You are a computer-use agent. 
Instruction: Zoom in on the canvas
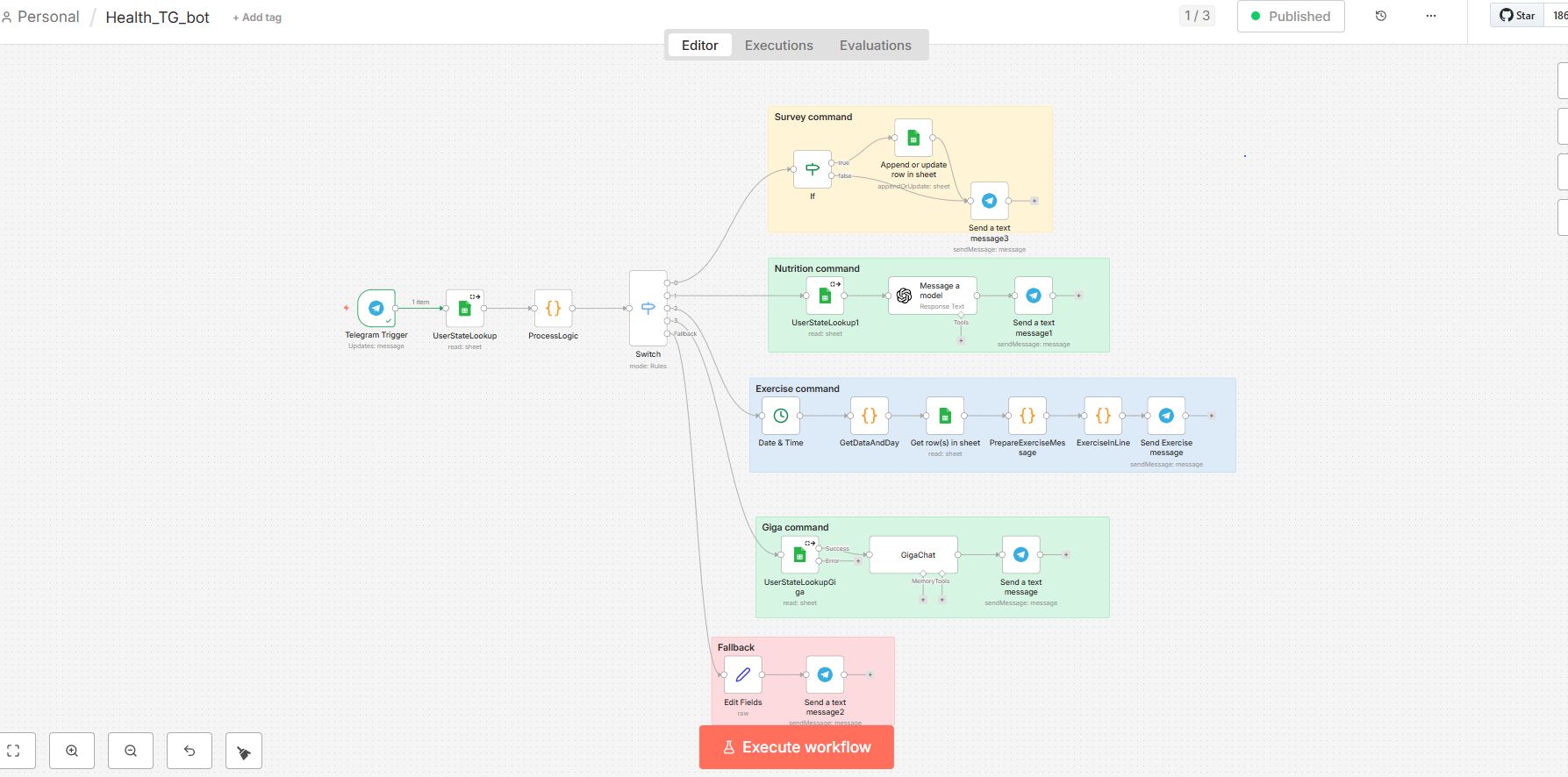[72, 751]
